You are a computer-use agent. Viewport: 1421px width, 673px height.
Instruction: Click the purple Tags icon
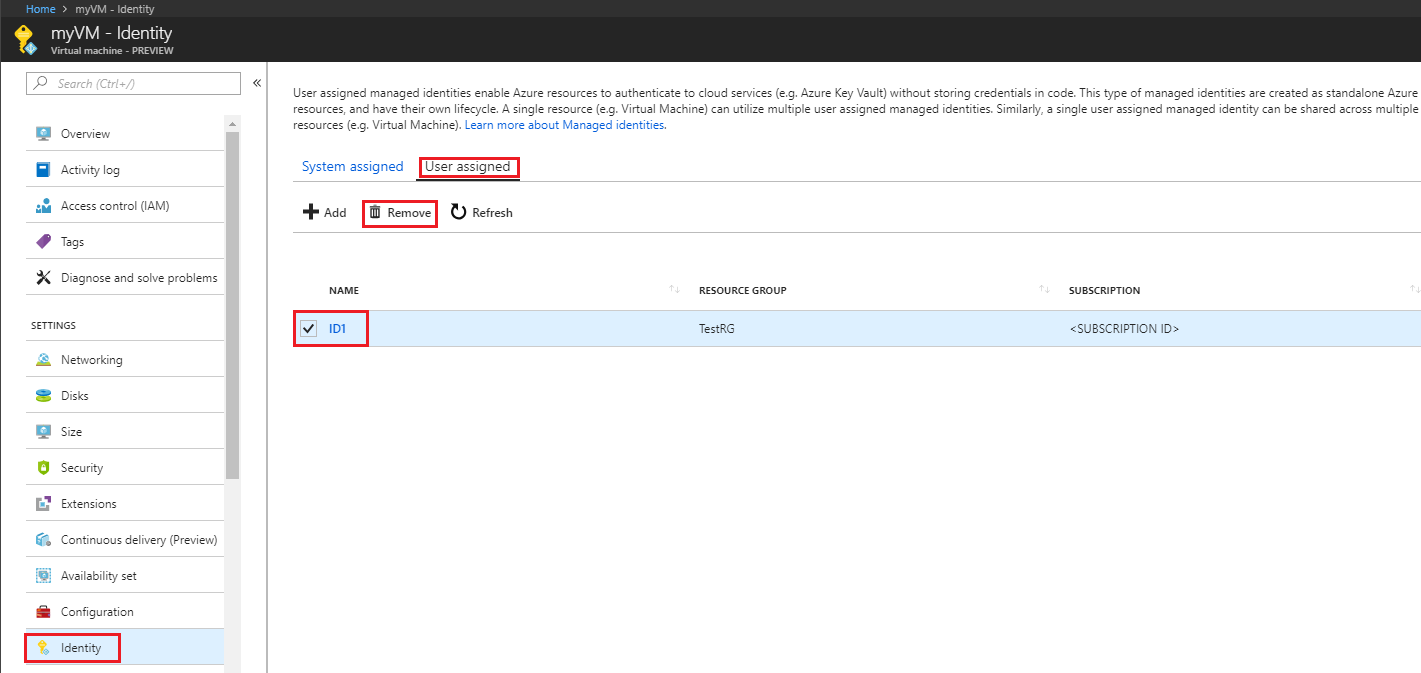(43, 242)
